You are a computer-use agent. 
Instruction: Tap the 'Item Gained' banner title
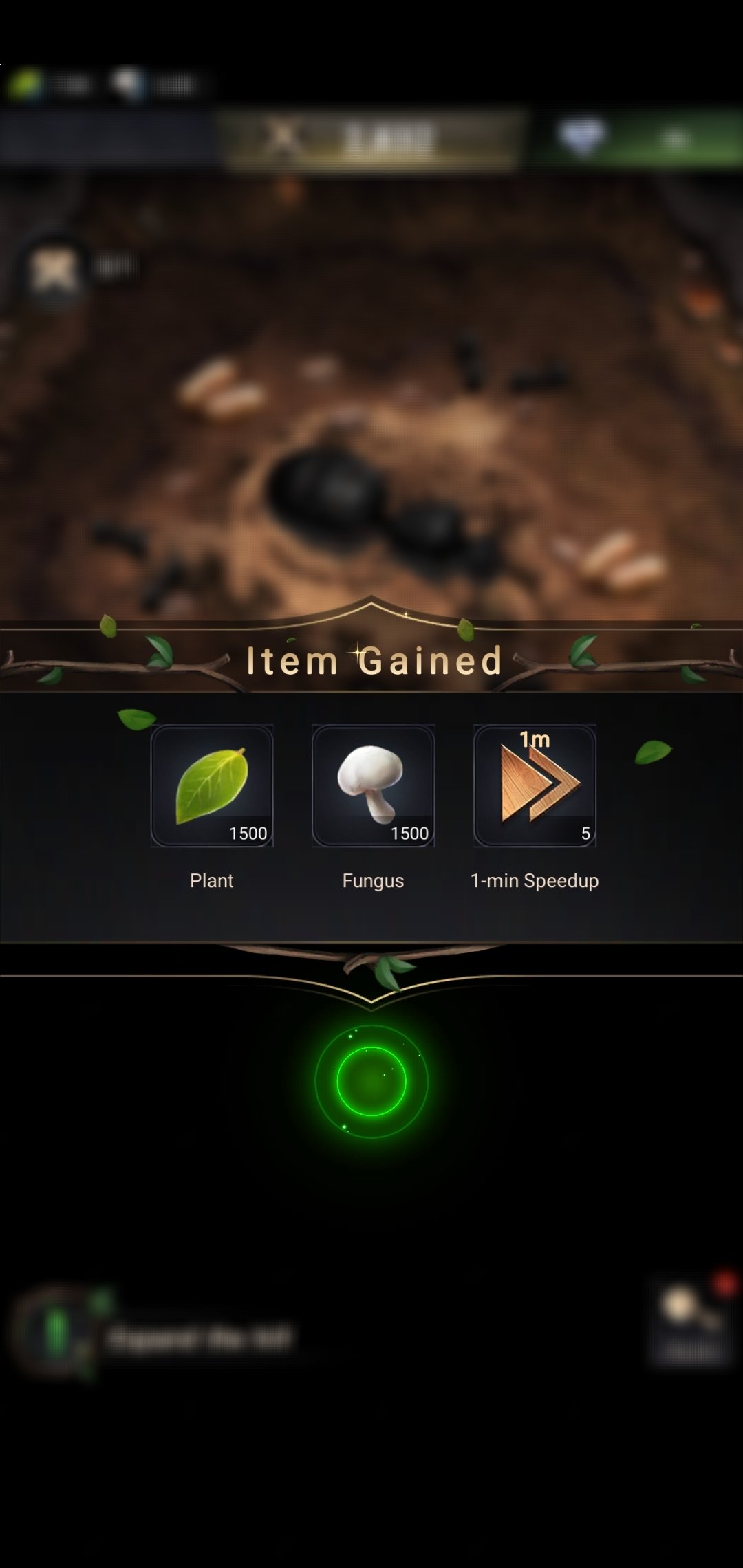(374, 661)
